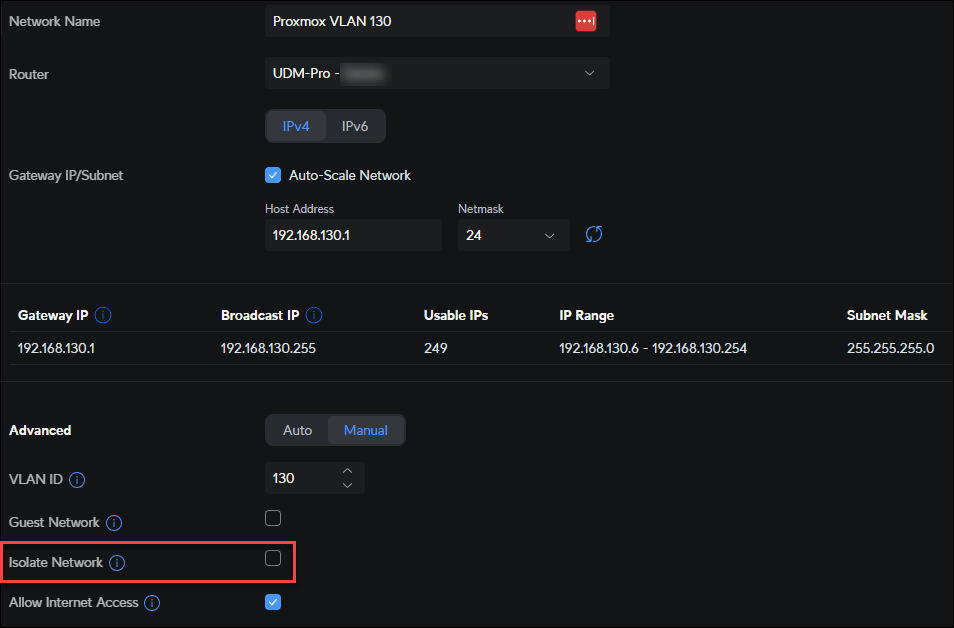Decrease VLAN ID with the down arrow
This screenshot has width=954, height=628.
click(347, 486)
